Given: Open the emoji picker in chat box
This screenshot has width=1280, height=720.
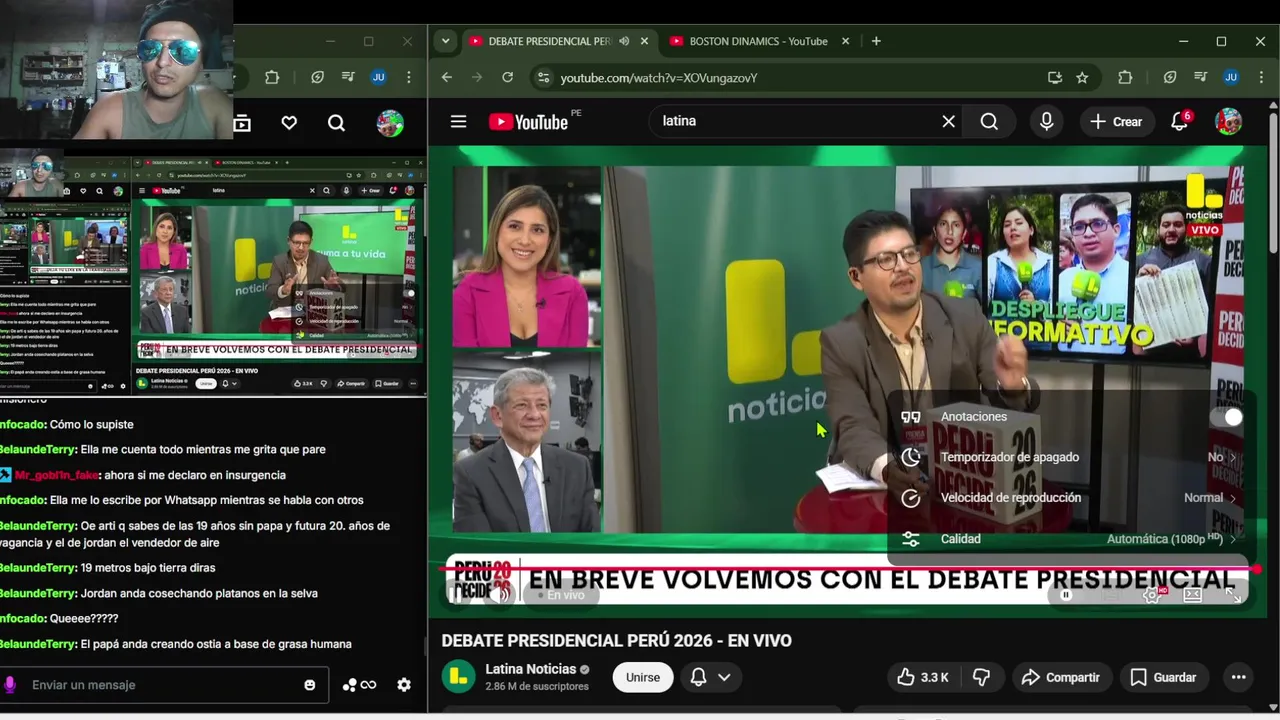Looking at the screenshot, I should point(310,685).
